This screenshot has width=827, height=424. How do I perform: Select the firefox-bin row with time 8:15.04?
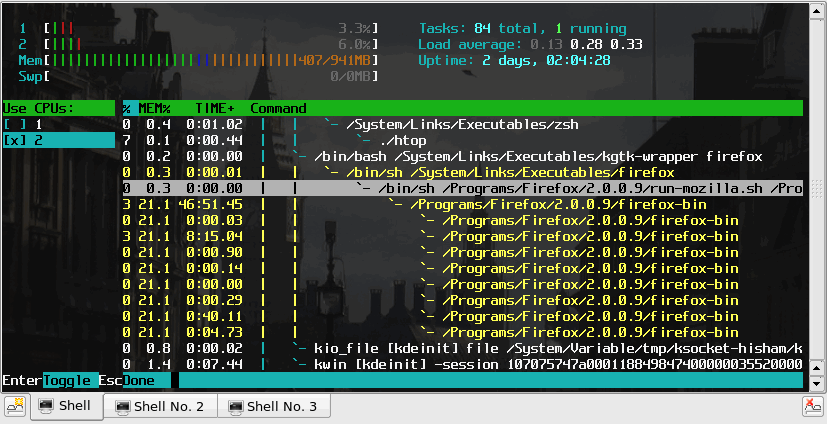[463, 236]
